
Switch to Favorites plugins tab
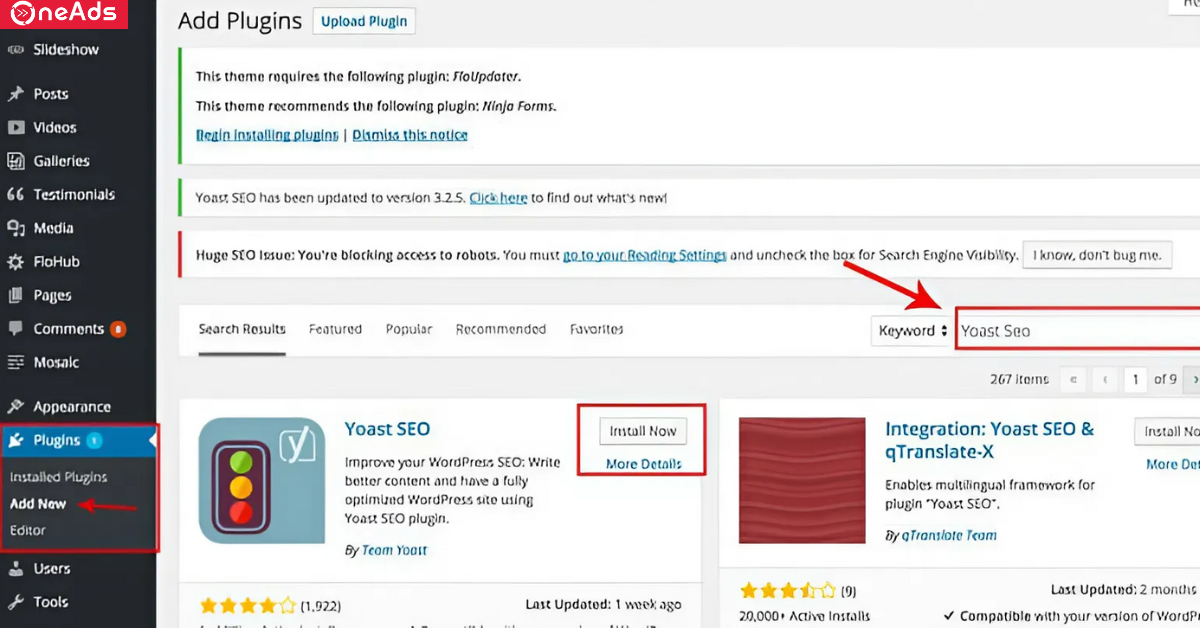coord(596,329)
